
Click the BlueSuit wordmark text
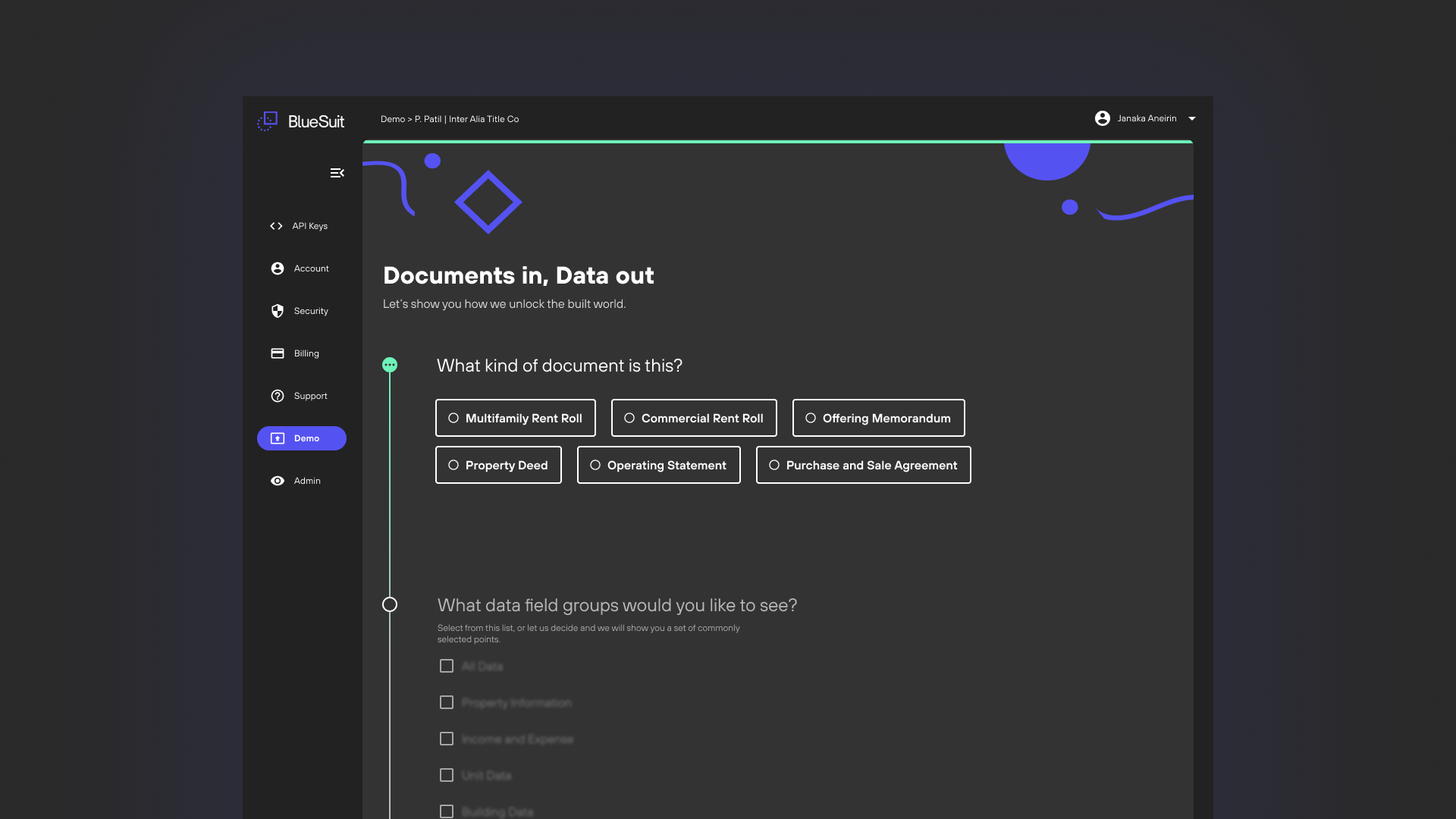(316, 121)
